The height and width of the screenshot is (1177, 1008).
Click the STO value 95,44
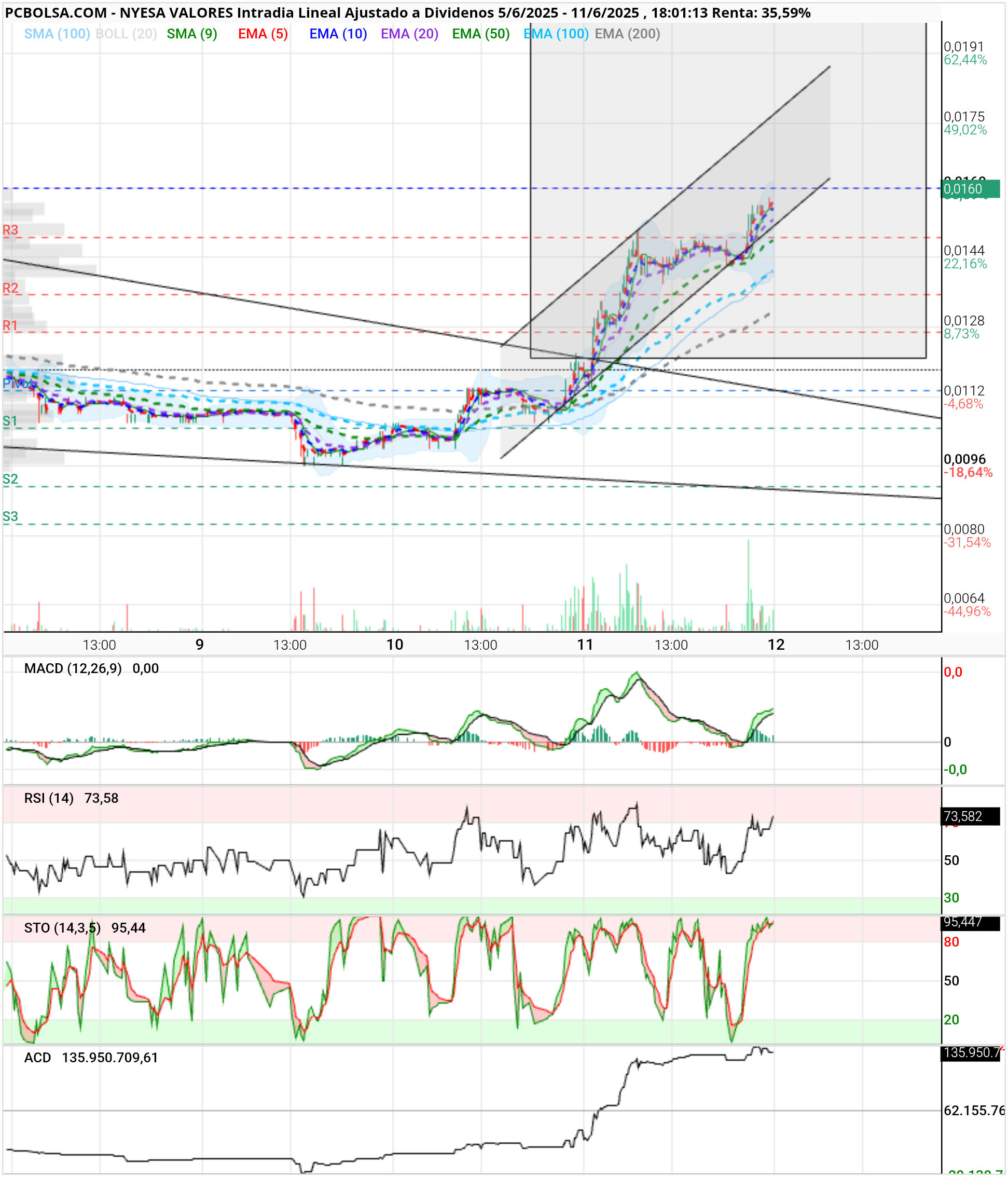click(x=128, y=927)
